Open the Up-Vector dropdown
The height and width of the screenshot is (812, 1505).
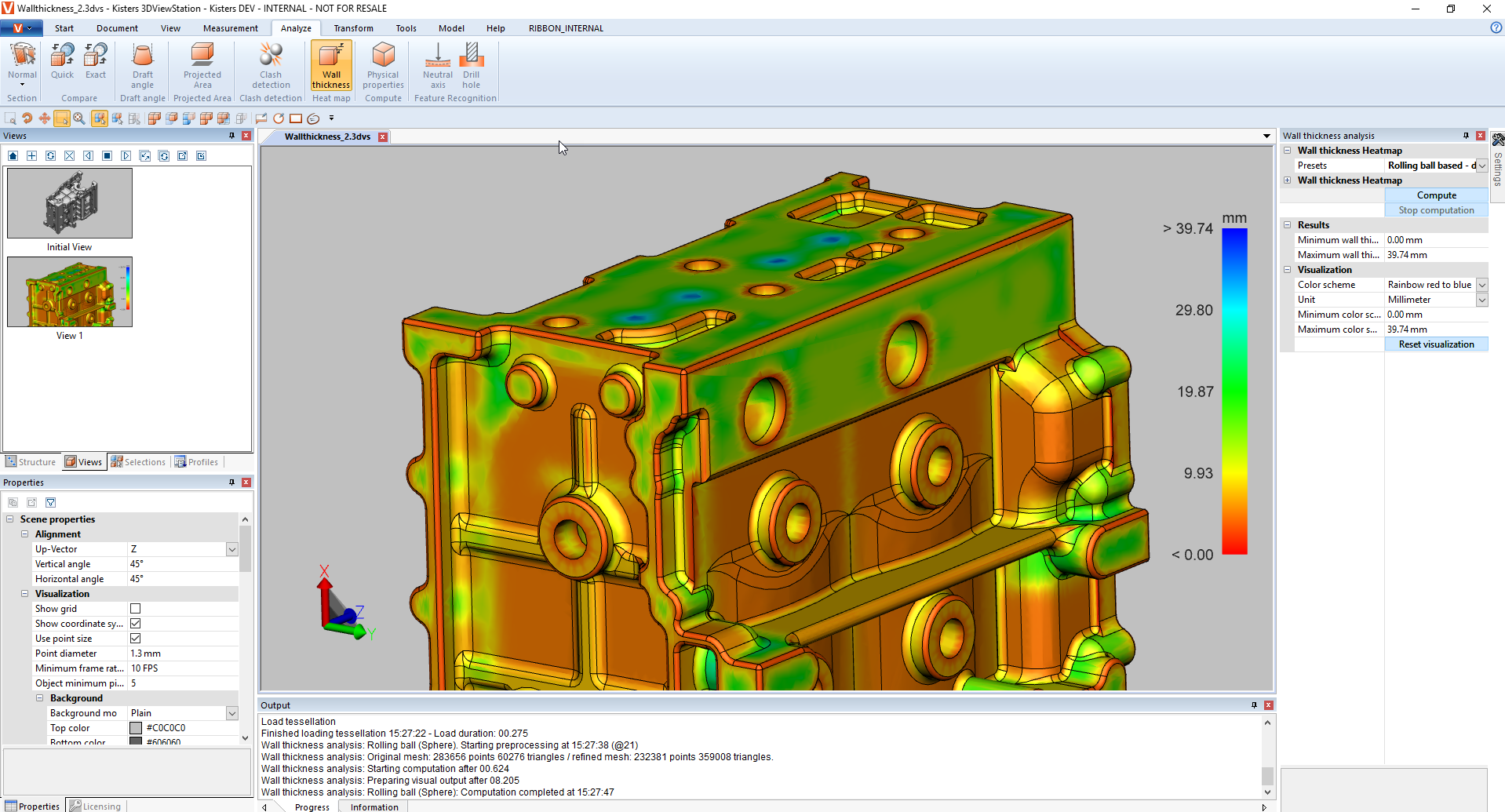pos(231,549)
